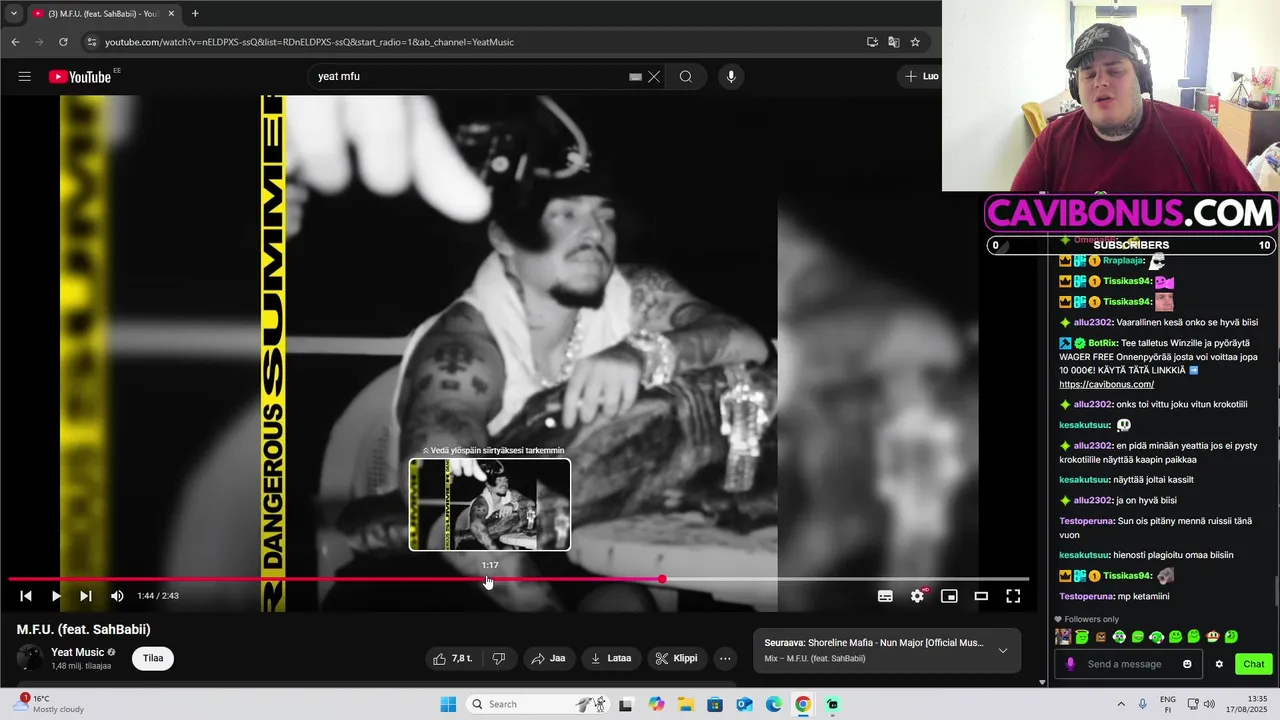This screenshot has width=1280, height=720.
Task: Switch ENG FI input language
Action: (1167, 704)
